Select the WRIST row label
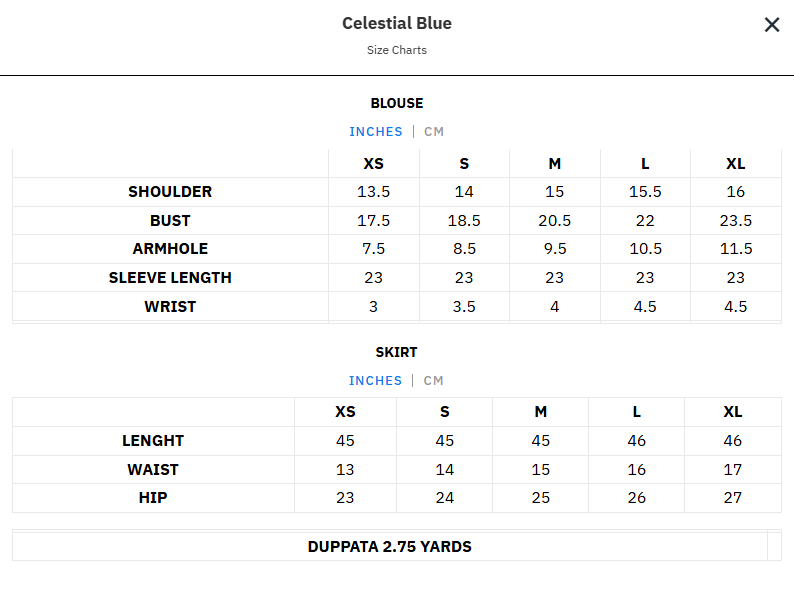Viewport: 794px width, 590px height. (170, 307)
